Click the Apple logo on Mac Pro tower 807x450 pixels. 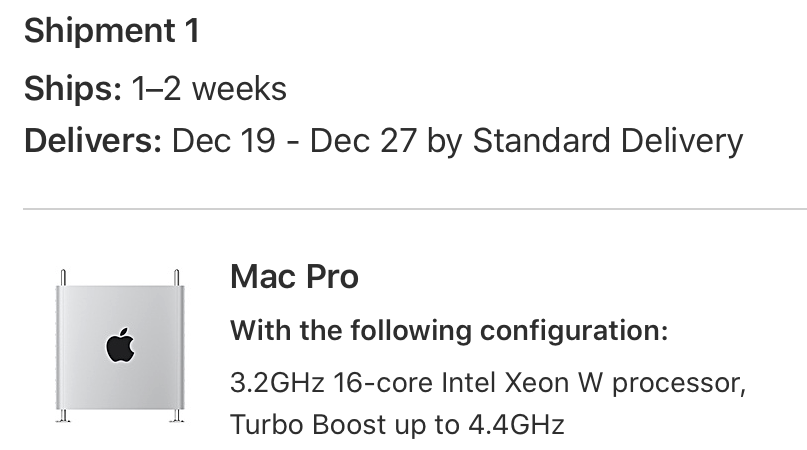pyautogui.click(x=120, y=345)
